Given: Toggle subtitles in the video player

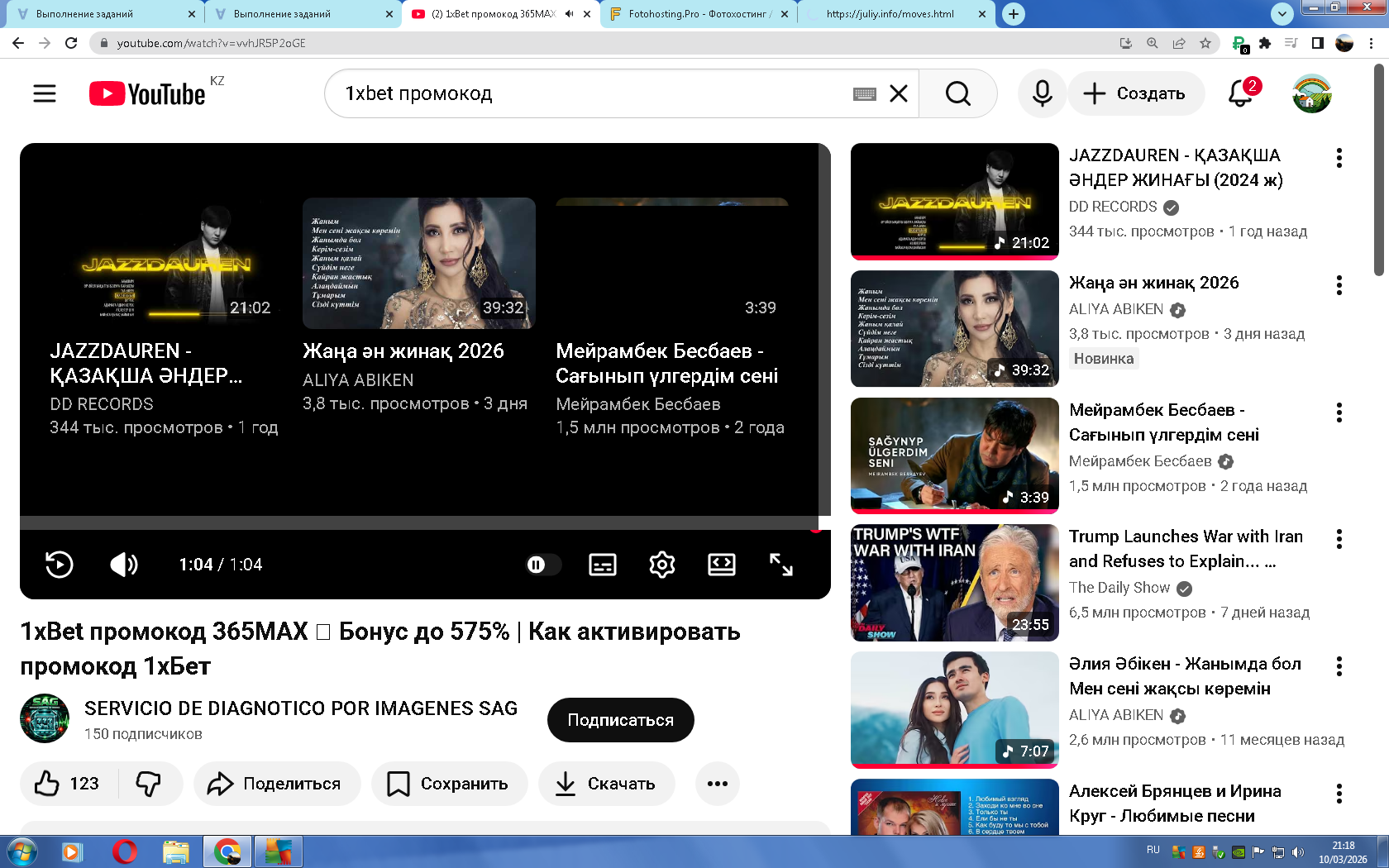Looking at the screenshot, I should coord(602,565).
